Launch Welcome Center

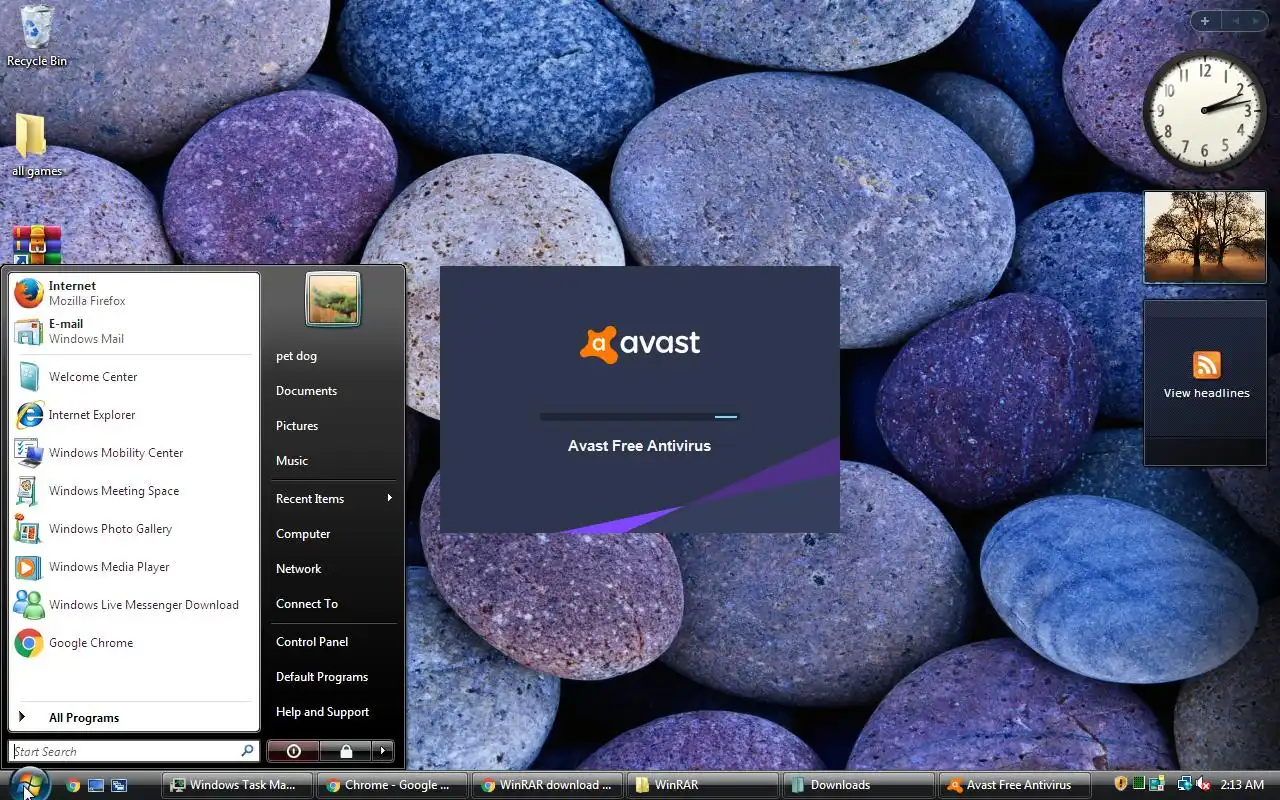[134, 377]
